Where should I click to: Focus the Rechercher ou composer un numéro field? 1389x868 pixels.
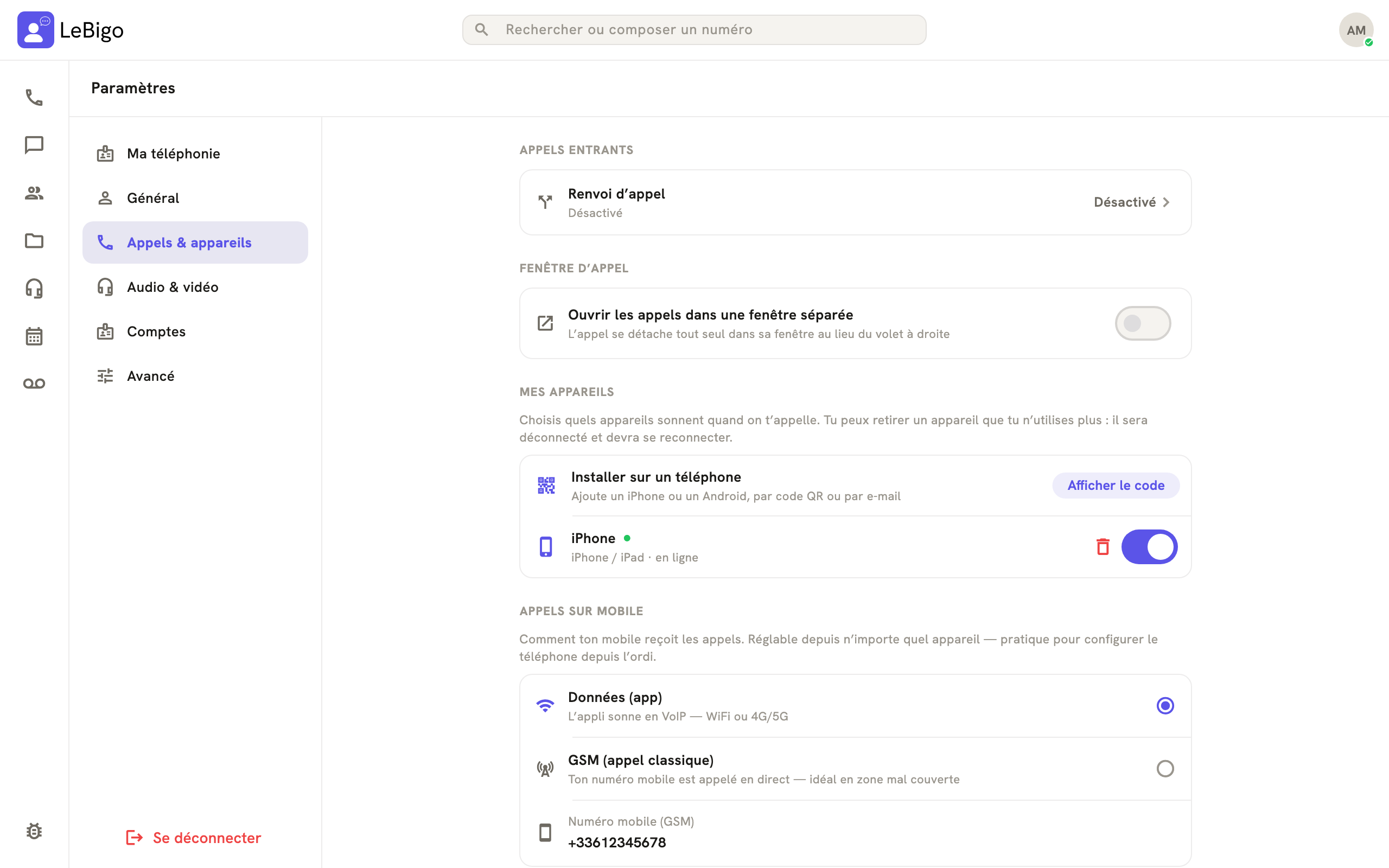694,30
